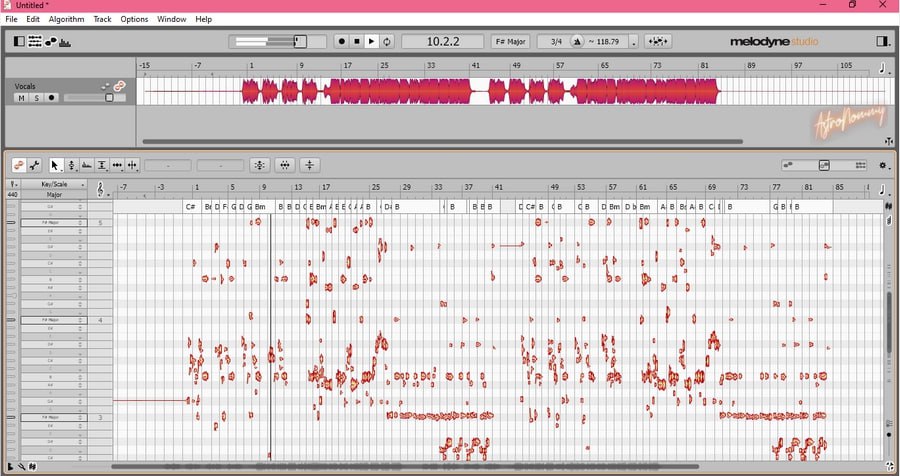Open the sound editor spectrum icon
900x476 pixels.
tap(65, 42)
